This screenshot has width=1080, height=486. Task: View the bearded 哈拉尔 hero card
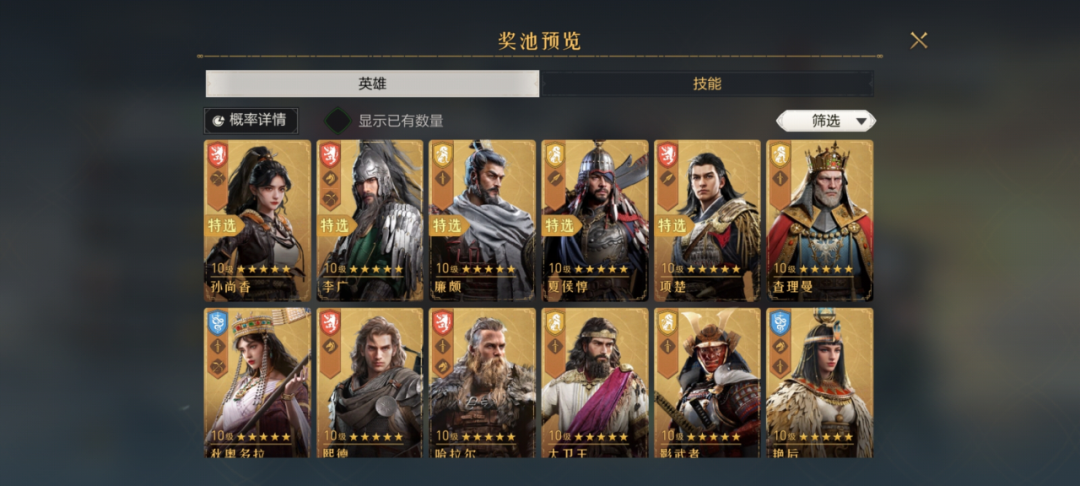coord(482,383)
